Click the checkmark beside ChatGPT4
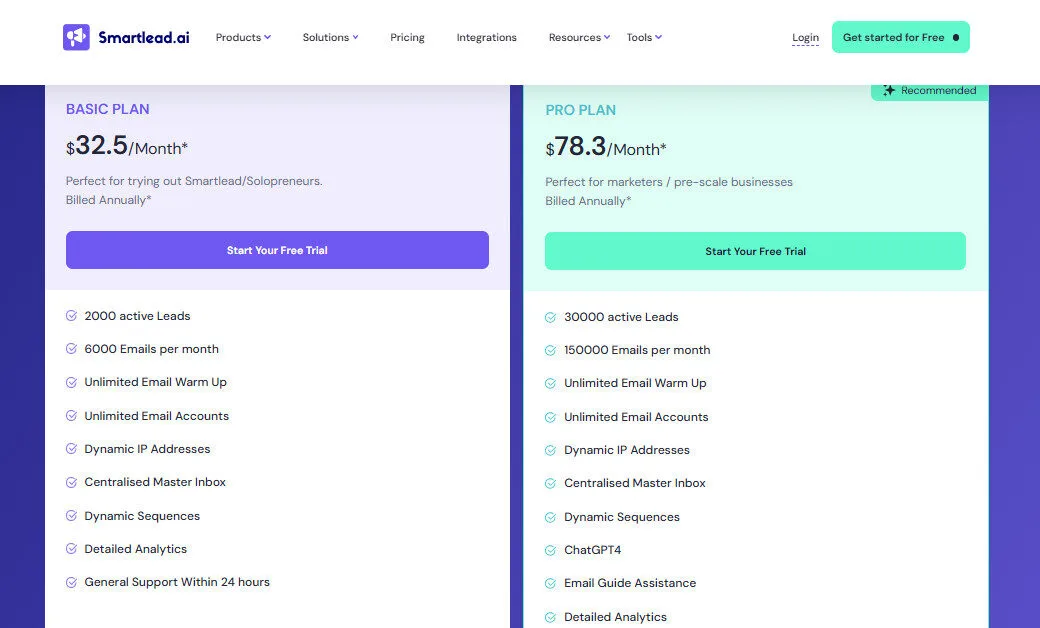The height and width of the screenshot is (628, 1040). 550,549
